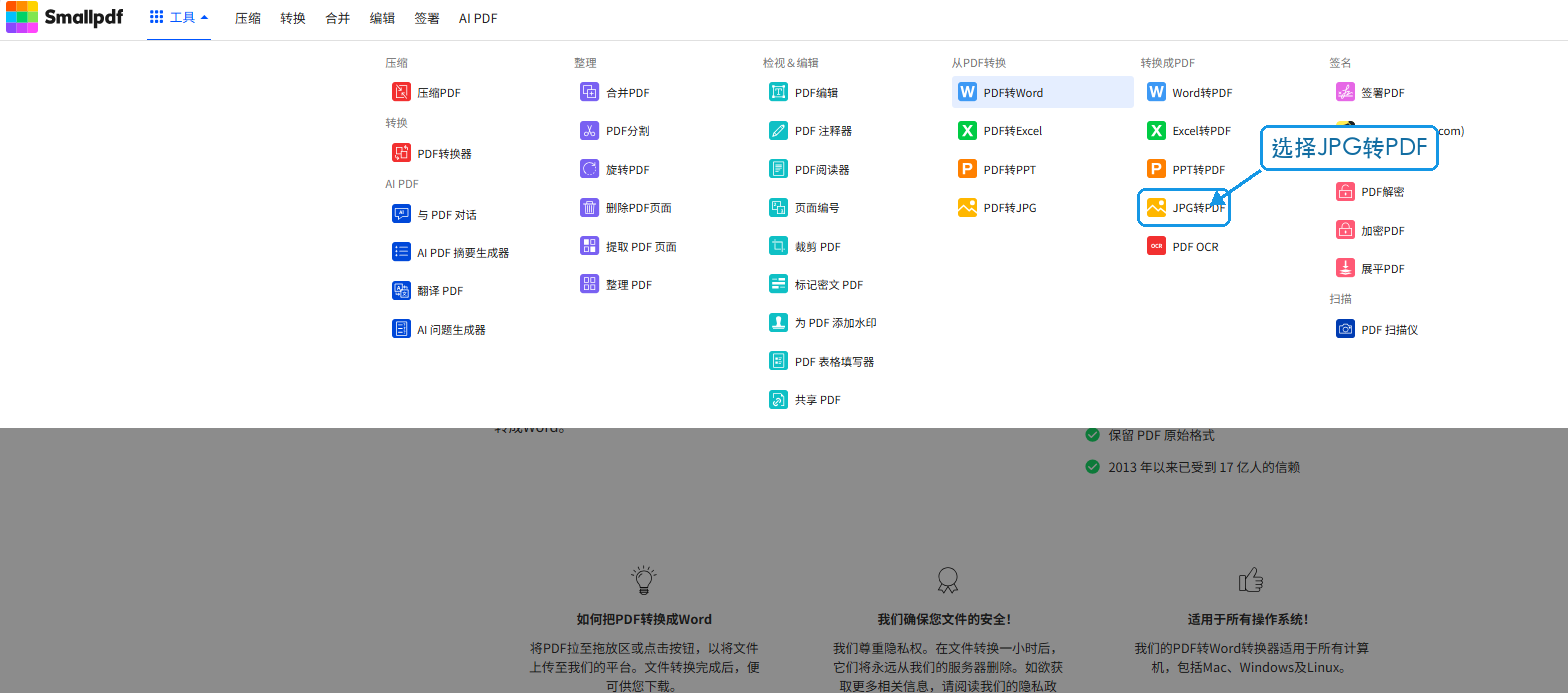Image resolution: width=1568 pixels, height=693 pixels.
Task: Click the Excel转PDF X icon
Action: [x=1156, y=130]
